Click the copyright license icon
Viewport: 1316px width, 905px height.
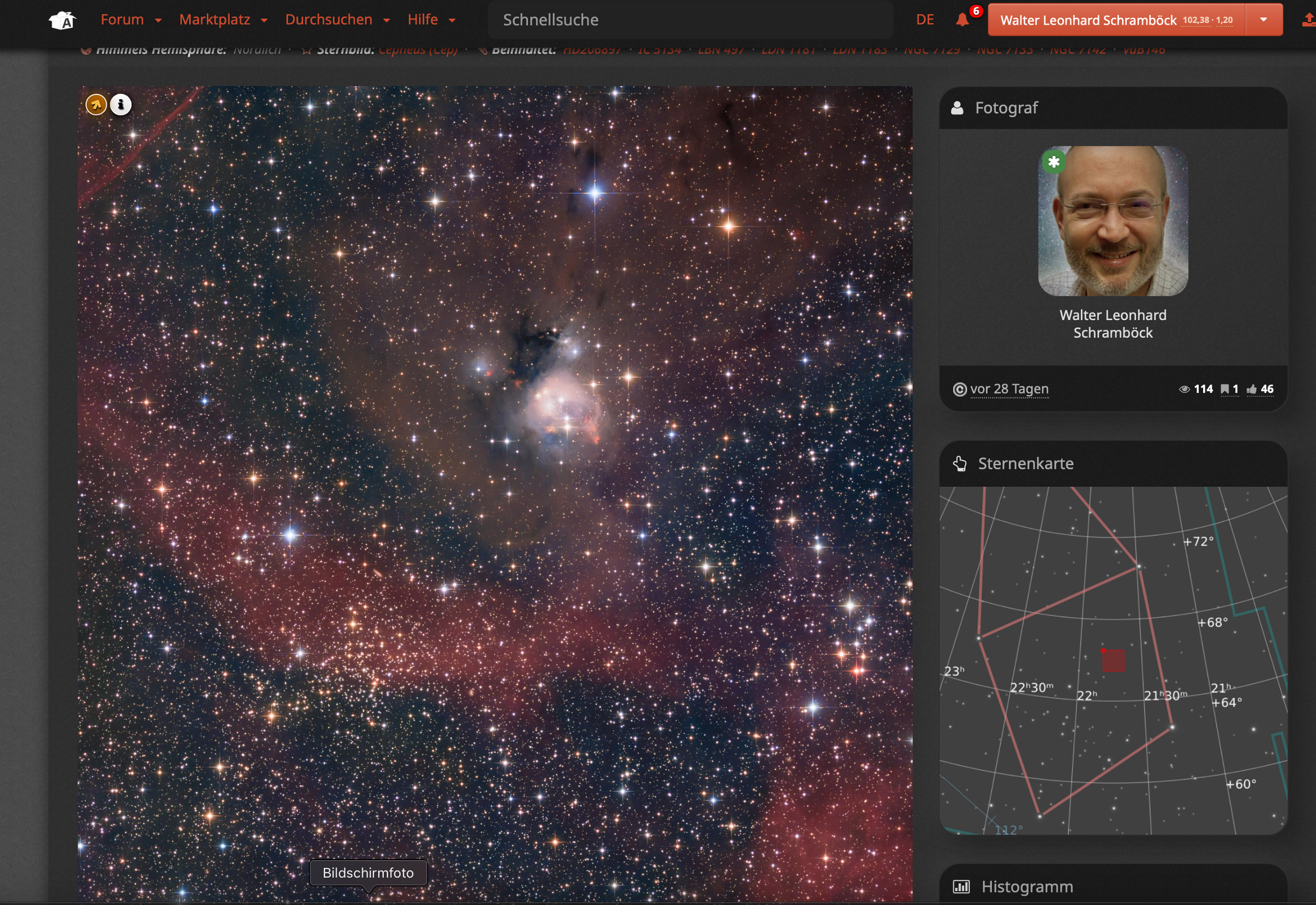(x=959, y=390)
